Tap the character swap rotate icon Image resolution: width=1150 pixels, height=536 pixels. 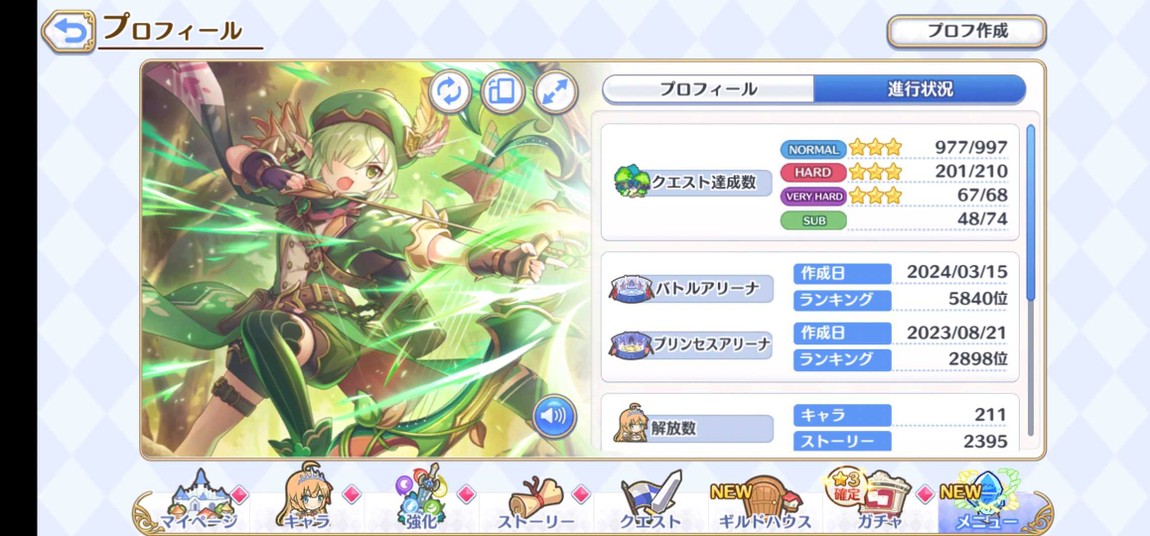coord(449,92)
